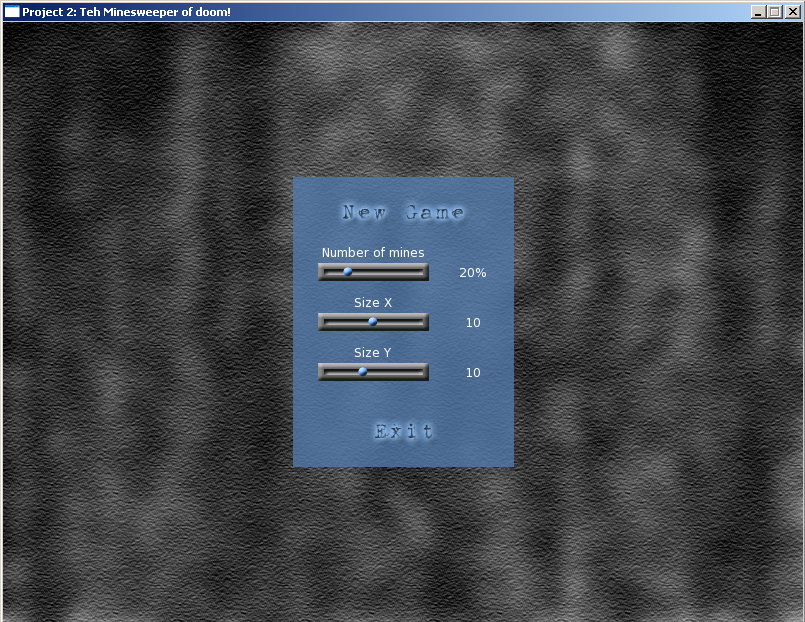Image resolution: width=805 pixels, height=622 pixels.
Task: Click the Number of mines slider knob
Action: pos(348,272)
